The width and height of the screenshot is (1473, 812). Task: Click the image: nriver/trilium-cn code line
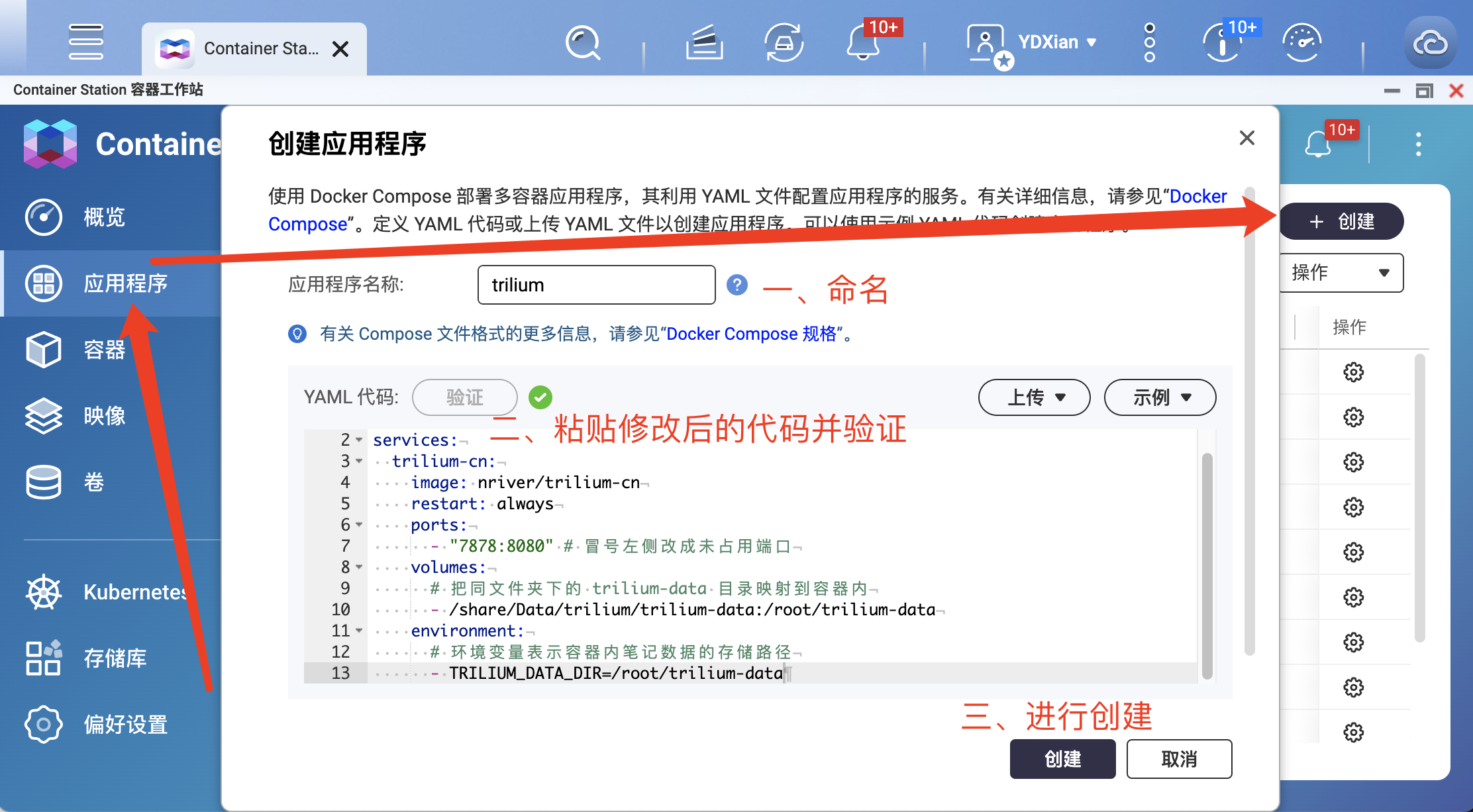coord(526,483)
